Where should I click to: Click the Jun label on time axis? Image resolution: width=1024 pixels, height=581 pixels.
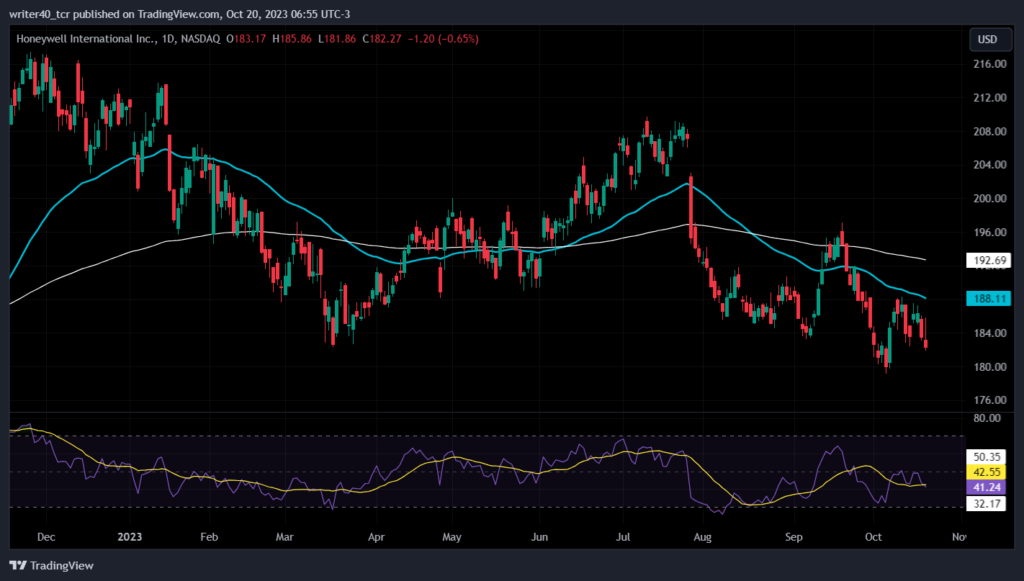(x=539, y=537)
